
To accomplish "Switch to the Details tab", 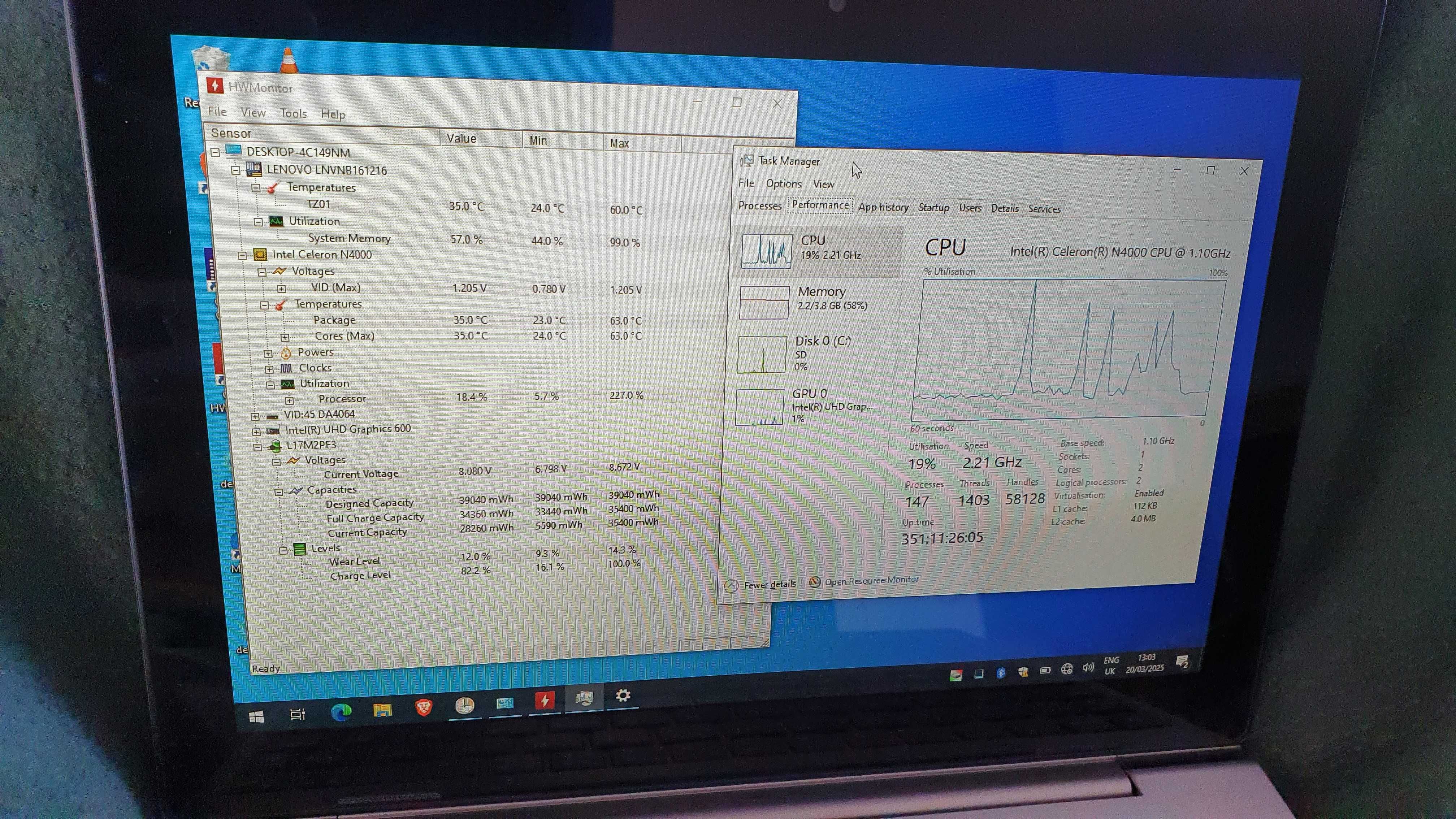I will tap(1004, 209).
